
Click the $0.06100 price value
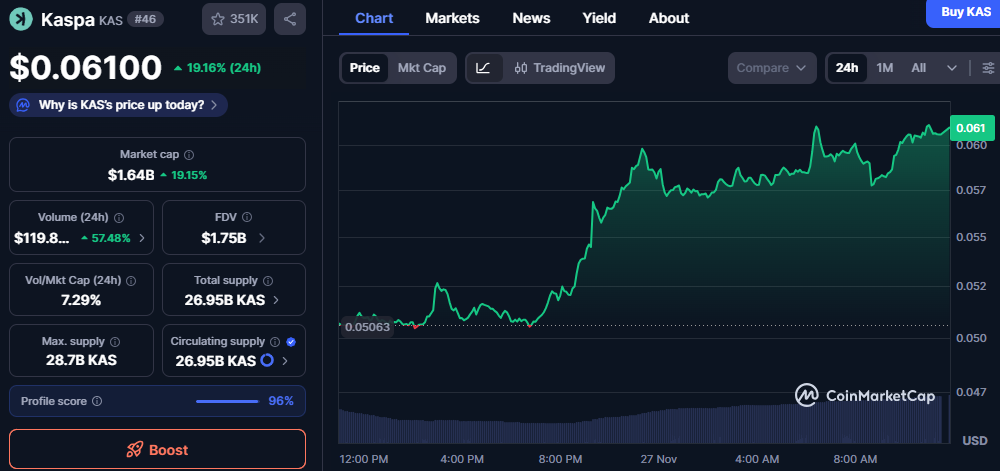(x=85, y=68)
